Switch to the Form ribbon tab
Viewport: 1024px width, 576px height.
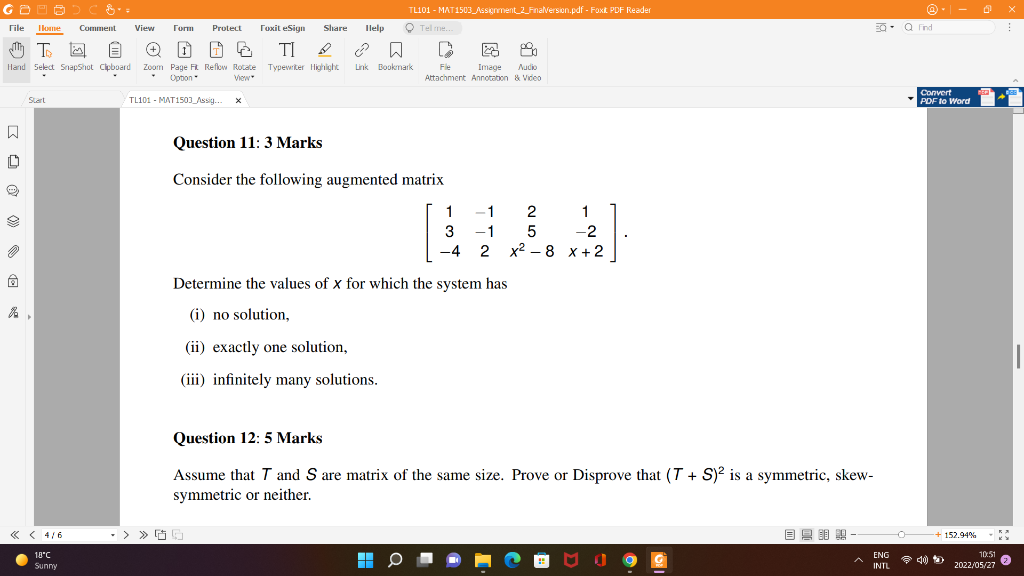coord(183,28)
